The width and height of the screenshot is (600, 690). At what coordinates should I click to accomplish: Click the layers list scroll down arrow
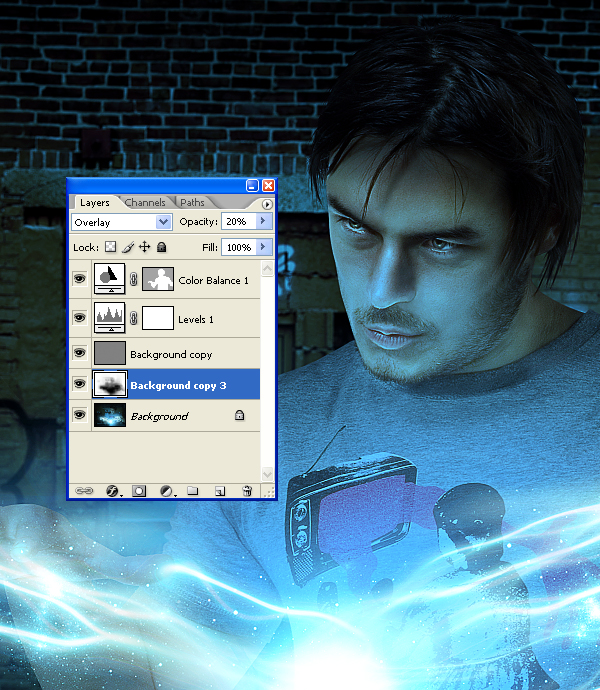click(x=267, y=474)
